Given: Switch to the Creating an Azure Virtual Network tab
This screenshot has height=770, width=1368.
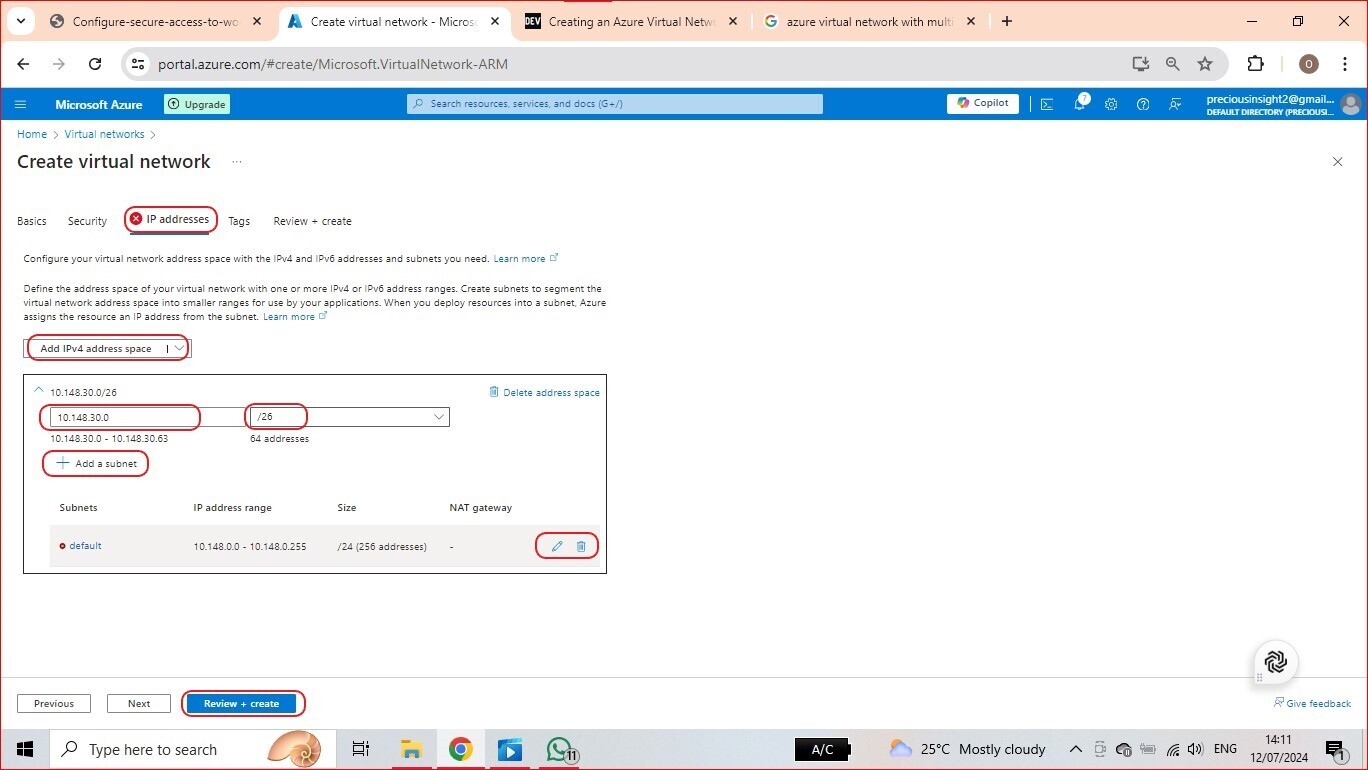Looking at the screenshot, I should coord(633,21).
